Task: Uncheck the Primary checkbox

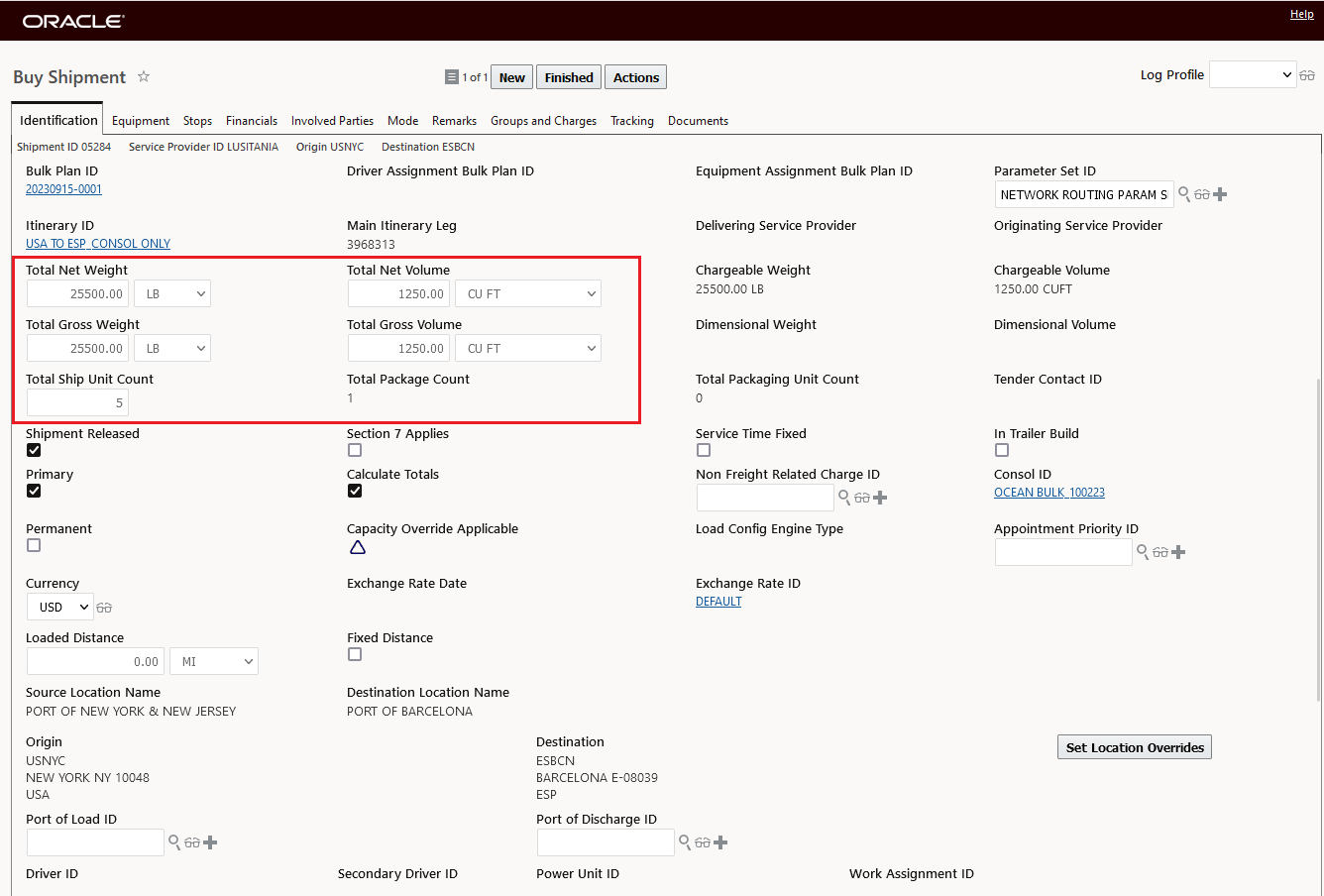Action: (x=34, y=491)
